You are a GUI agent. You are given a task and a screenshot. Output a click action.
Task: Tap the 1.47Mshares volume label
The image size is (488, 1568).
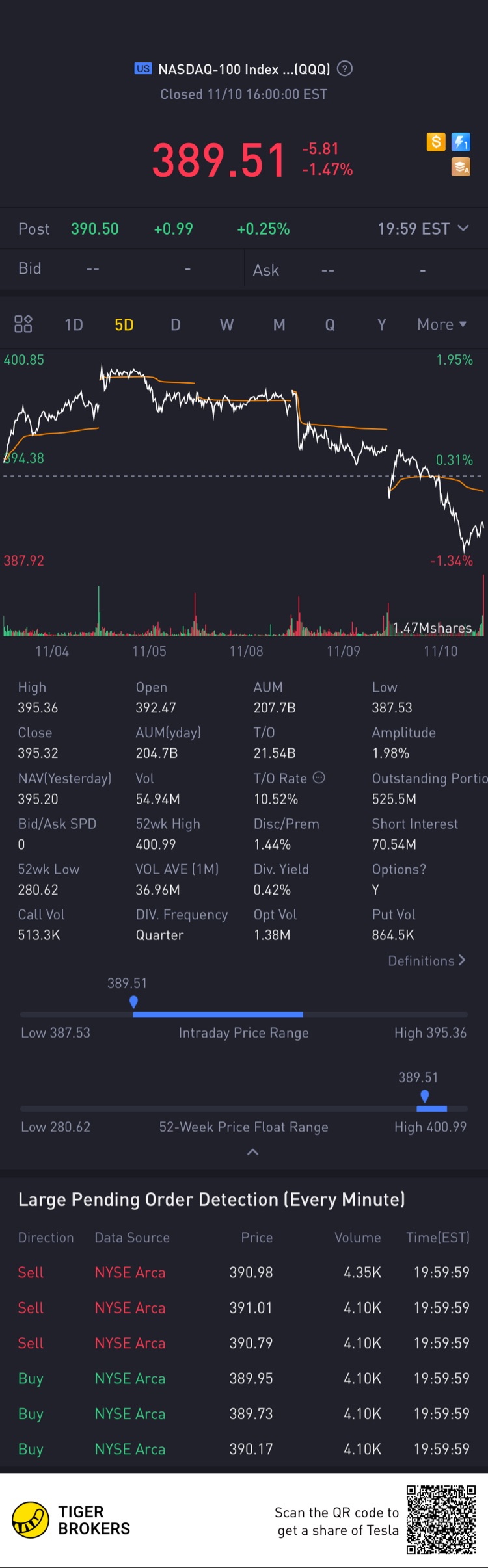click(432, 628)
